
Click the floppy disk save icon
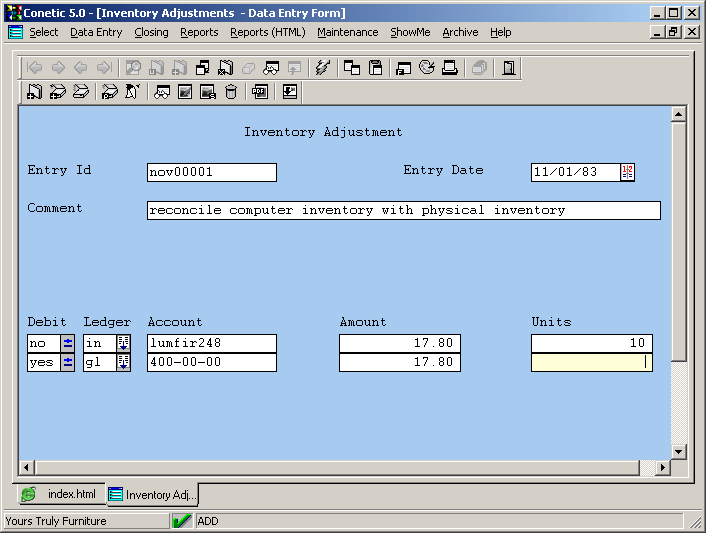point(376,68)
